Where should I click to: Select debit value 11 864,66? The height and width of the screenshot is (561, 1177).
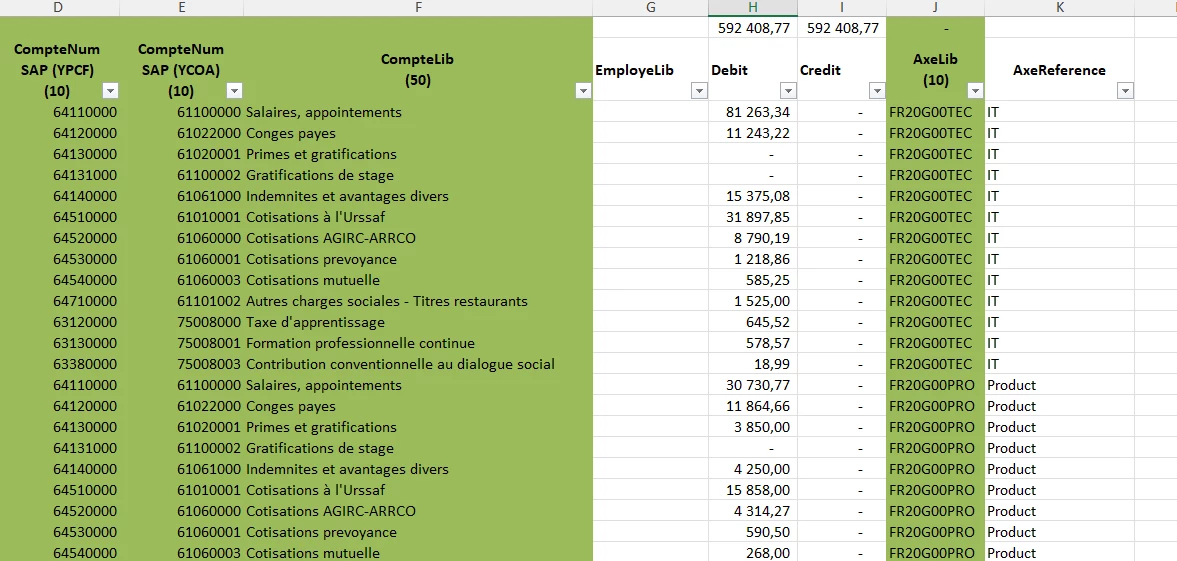(x=753, y=406)
